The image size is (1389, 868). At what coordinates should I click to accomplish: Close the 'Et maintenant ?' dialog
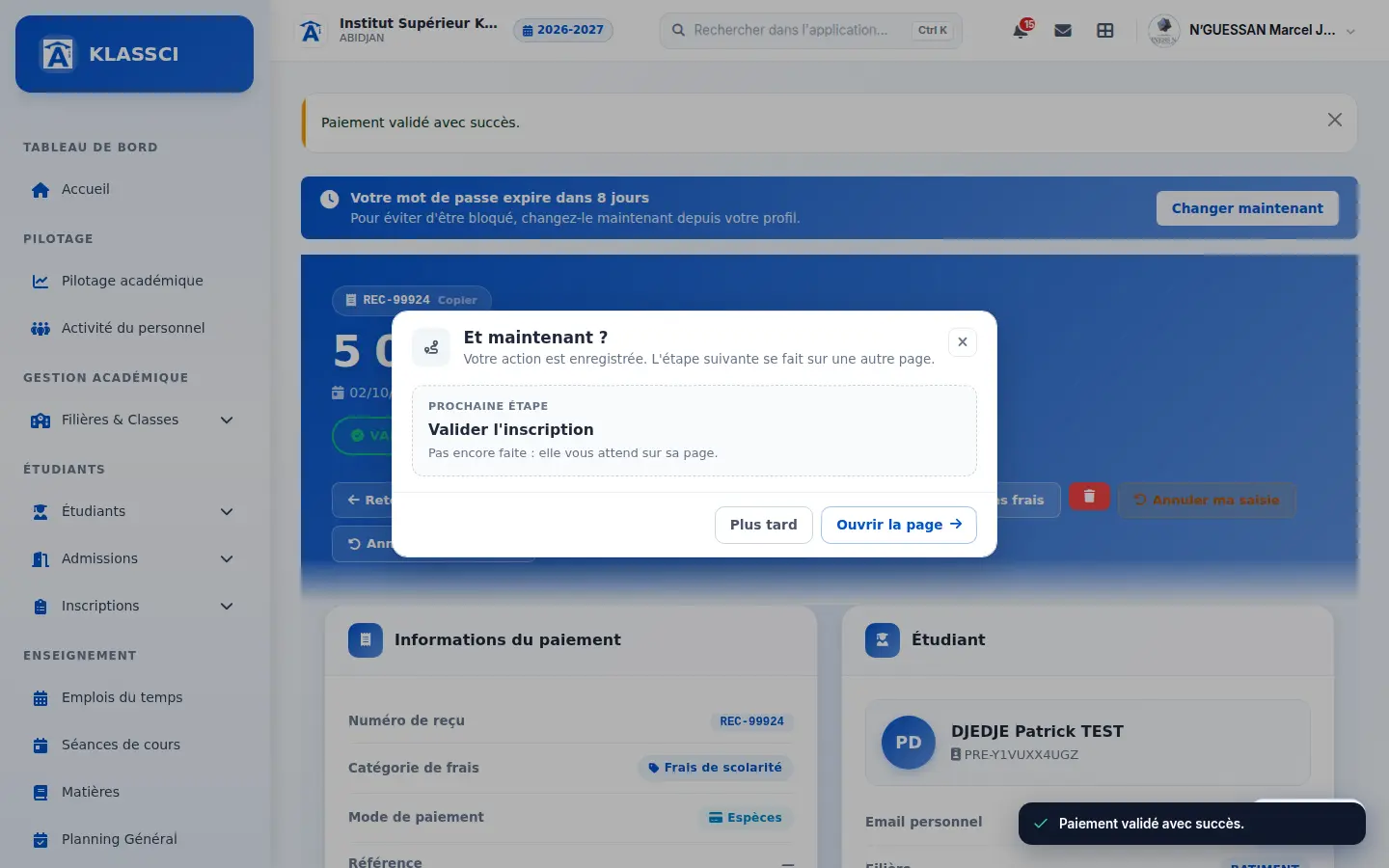tap(962, 341)
